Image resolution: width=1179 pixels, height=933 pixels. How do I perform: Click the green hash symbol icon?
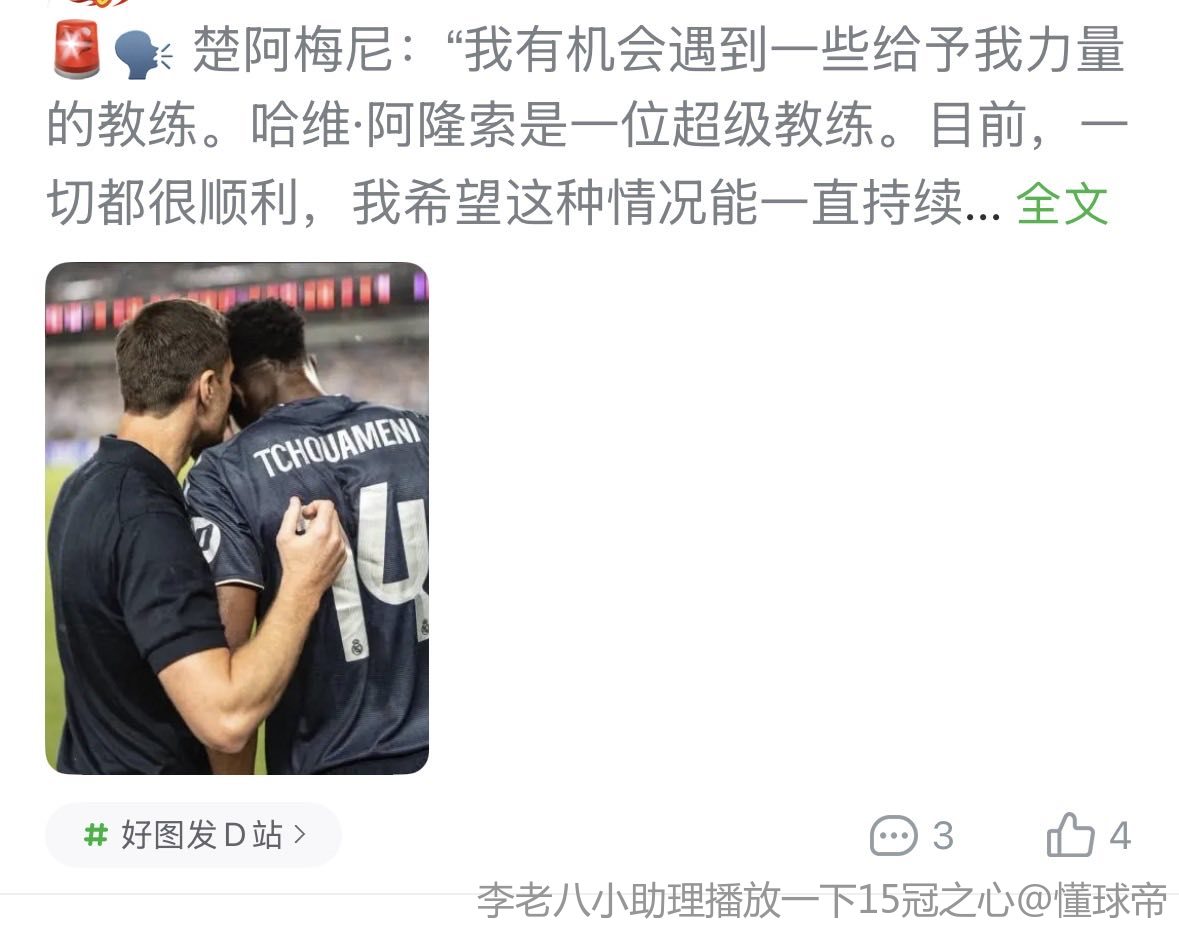click(x=95, y=835)
